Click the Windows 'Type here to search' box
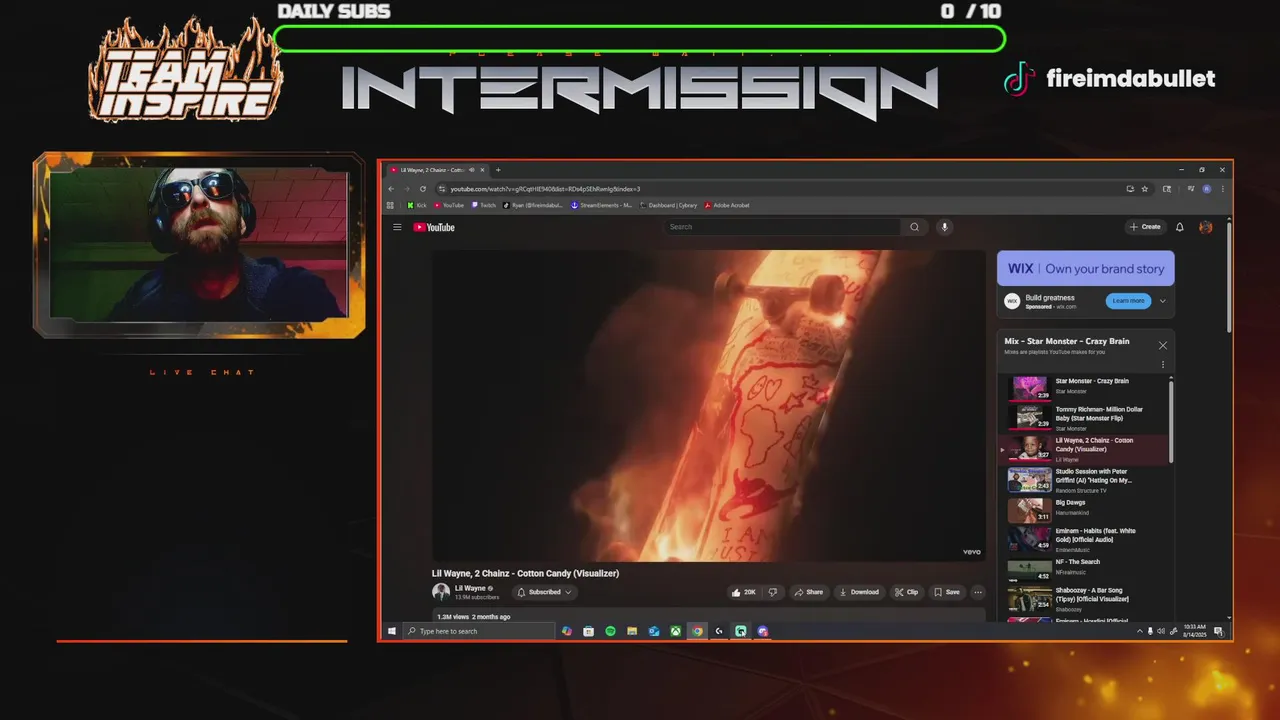Viewport: 1280px width, 720px height. pos(480,631)
